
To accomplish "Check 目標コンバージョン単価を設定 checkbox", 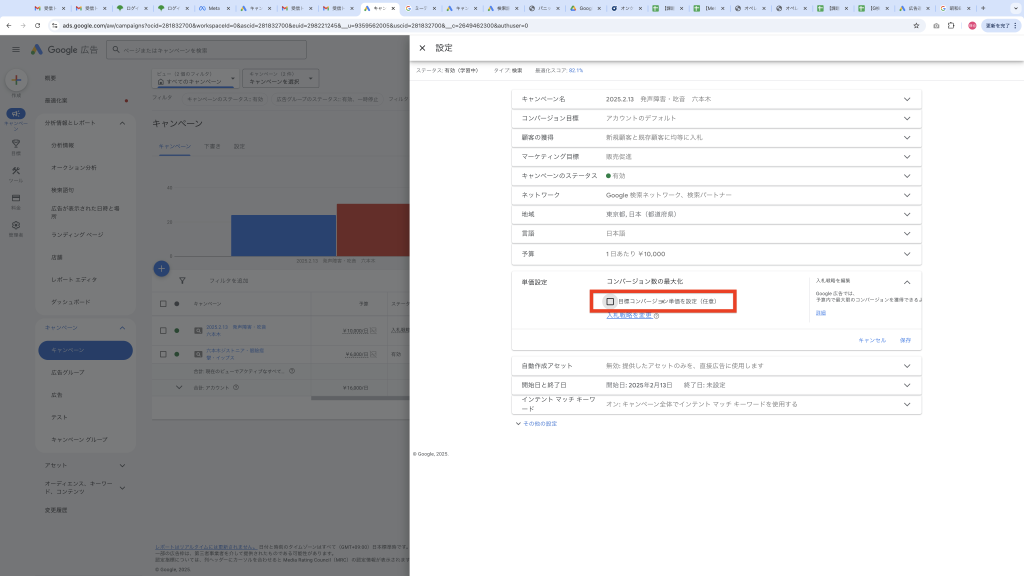I will coord(610,301).
